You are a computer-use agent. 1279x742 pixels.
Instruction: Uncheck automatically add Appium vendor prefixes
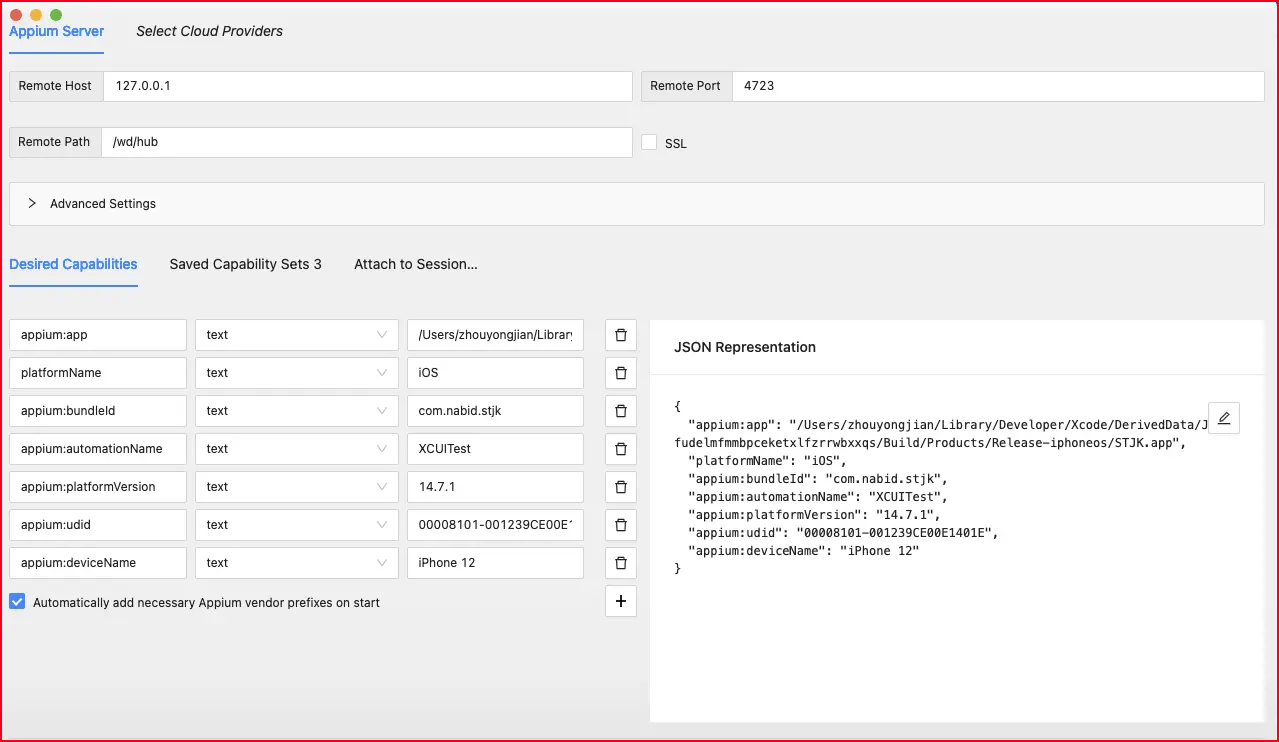coord(17,602)
